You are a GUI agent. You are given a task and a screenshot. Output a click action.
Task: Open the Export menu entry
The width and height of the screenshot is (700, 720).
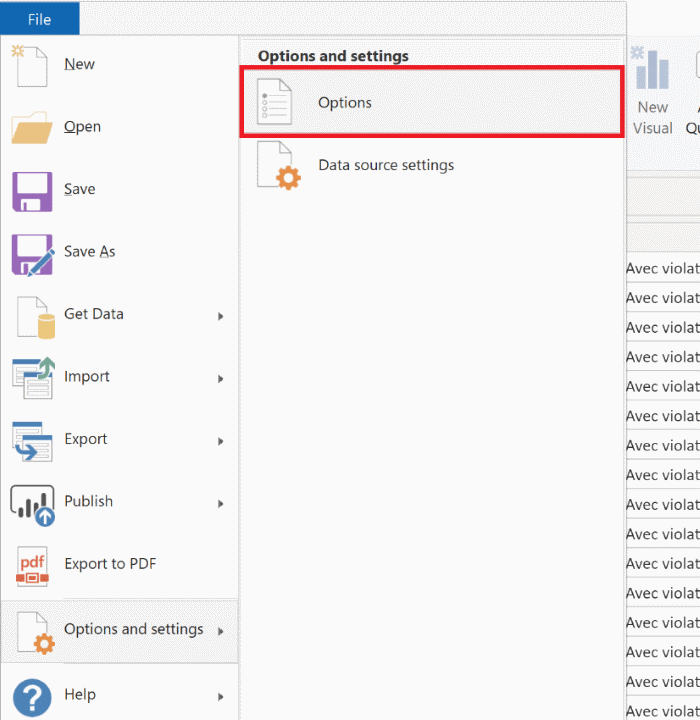[x=119, y=439]
